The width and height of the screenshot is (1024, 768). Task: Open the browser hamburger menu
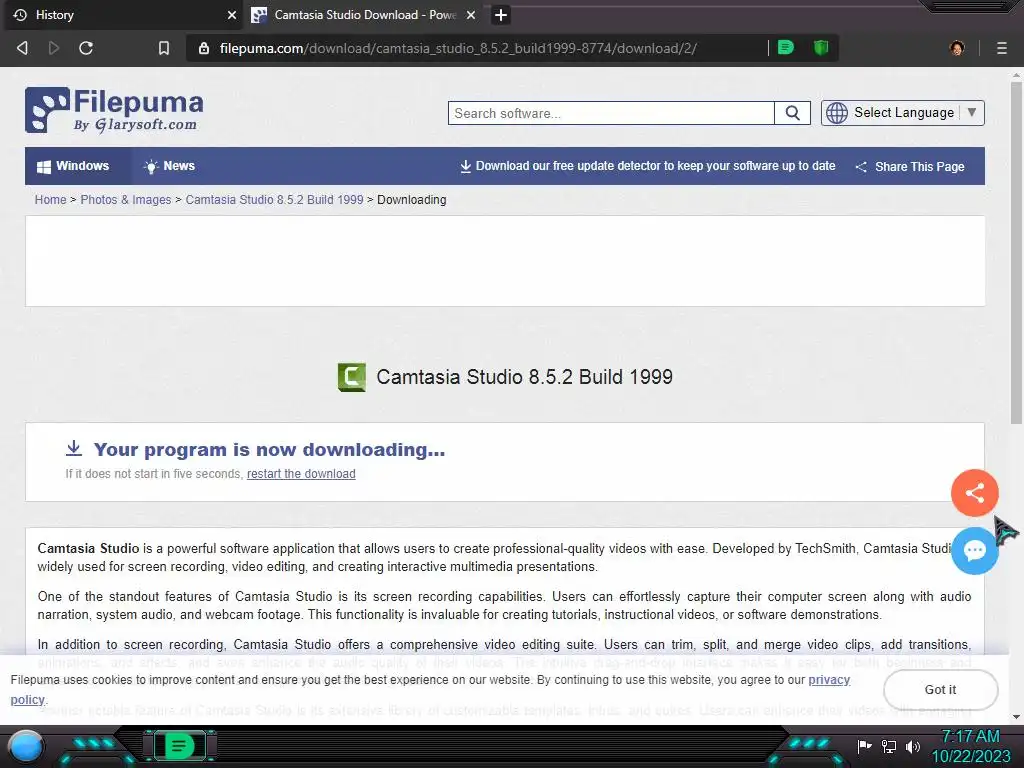pos(1002,48)
